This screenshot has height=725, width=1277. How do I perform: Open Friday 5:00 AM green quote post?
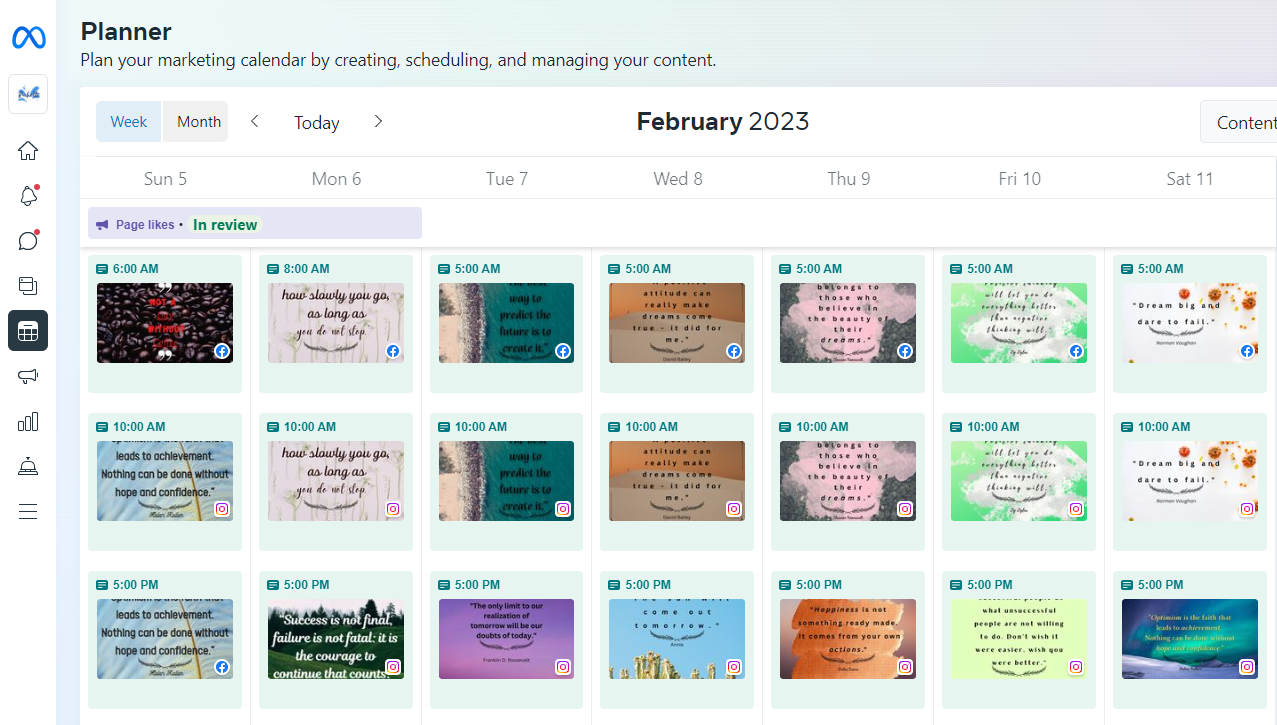click(1019, 323)
